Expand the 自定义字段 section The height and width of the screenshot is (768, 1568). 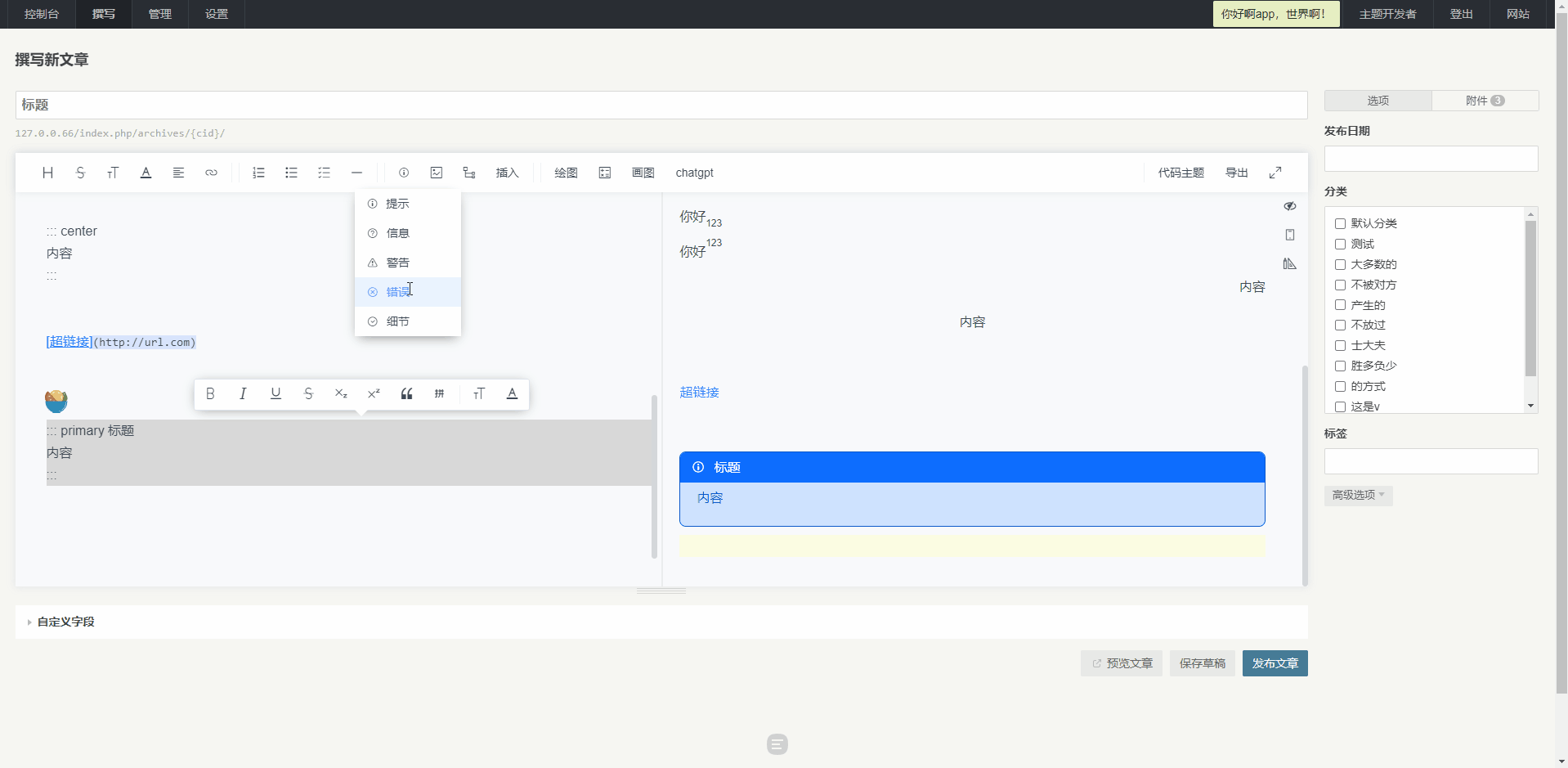(65, 622)
